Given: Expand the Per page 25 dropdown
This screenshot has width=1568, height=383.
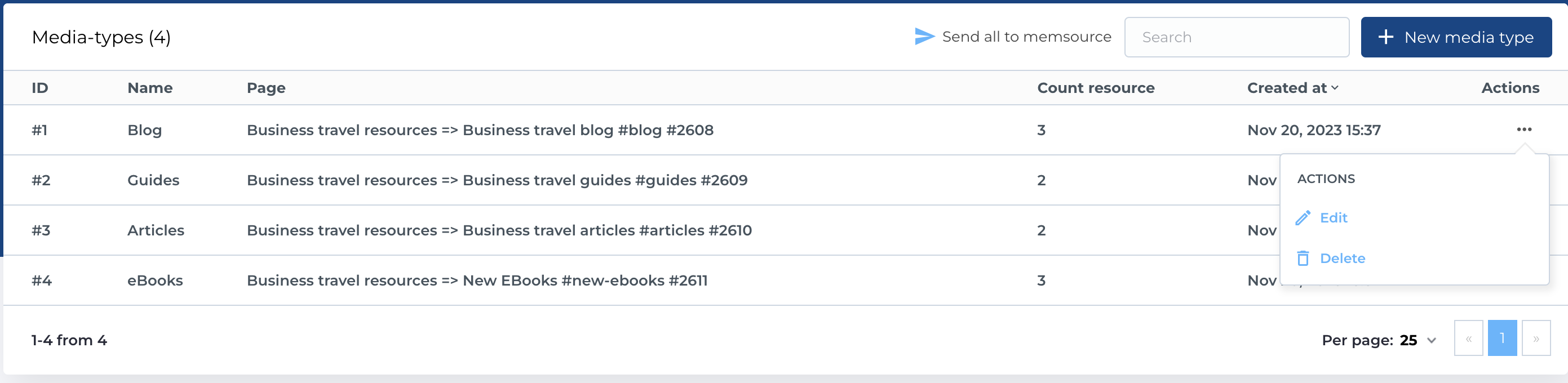Looking at the screenshot, I should 1432,340.
